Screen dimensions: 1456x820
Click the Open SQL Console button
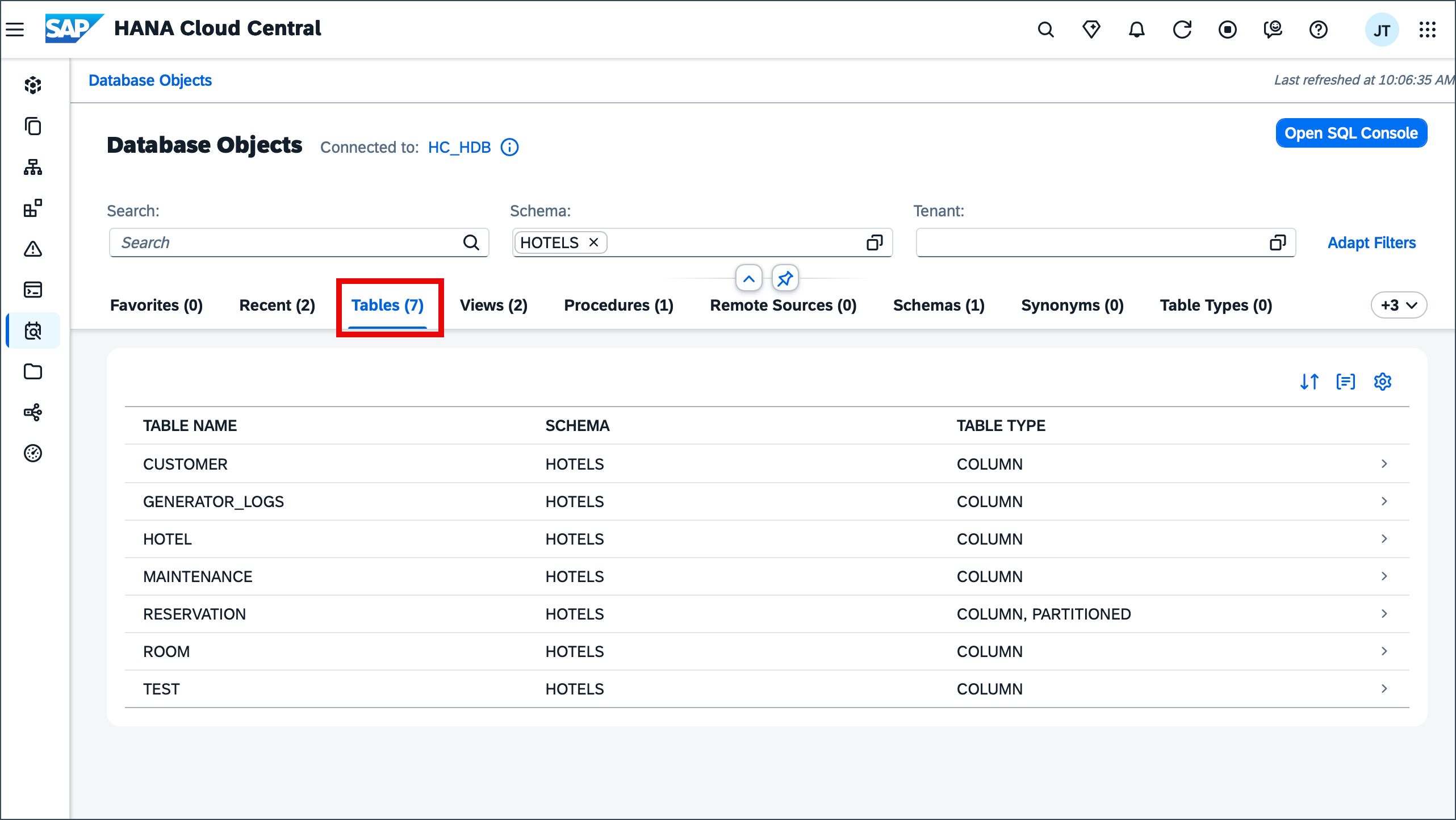point(1351,133)
